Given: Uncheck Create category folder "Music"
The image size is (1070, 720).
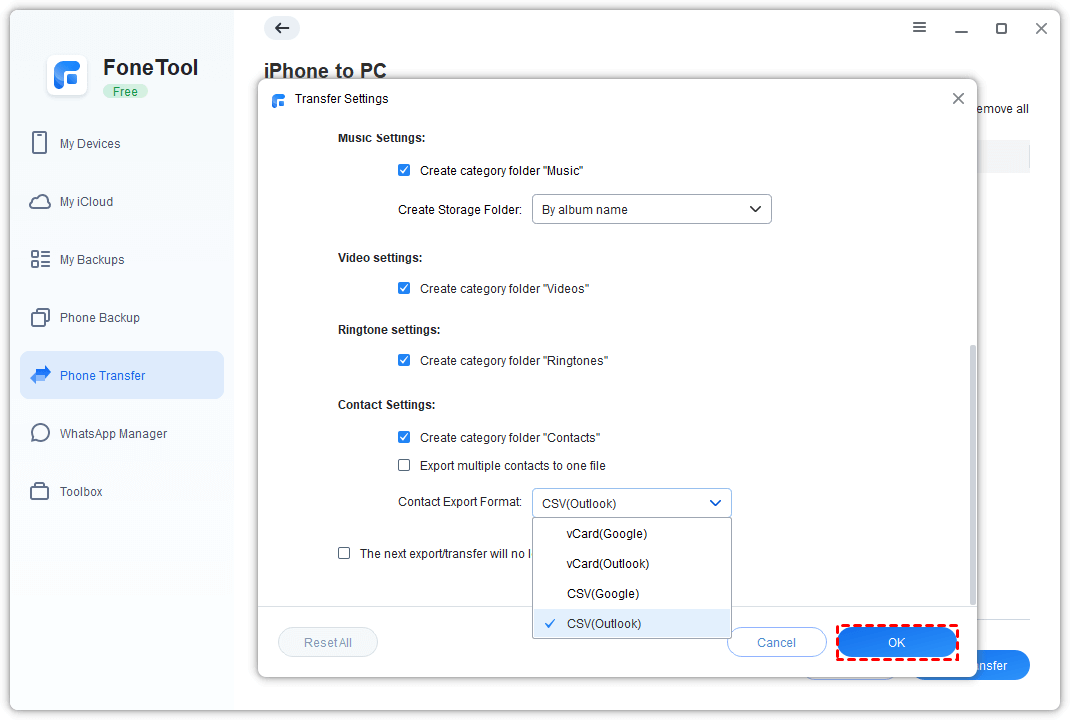Looking at the screenshot, I should click(x=404, y=171).
